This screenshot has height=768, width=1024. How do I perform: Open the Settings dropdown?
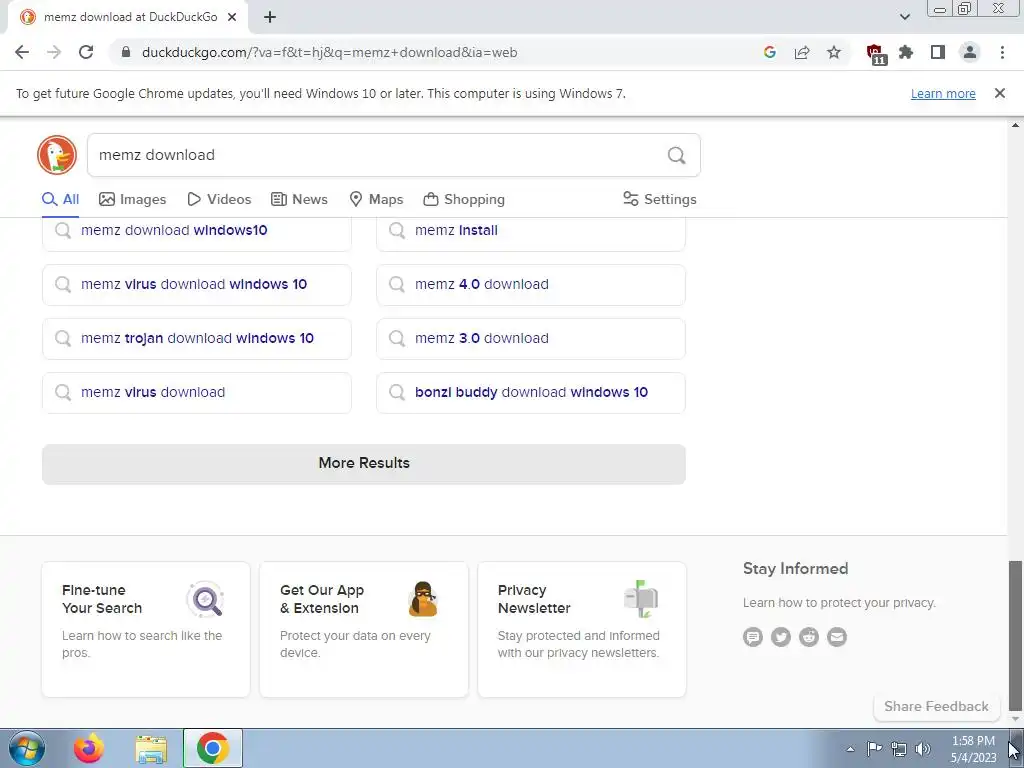click(x=660, y=199)
